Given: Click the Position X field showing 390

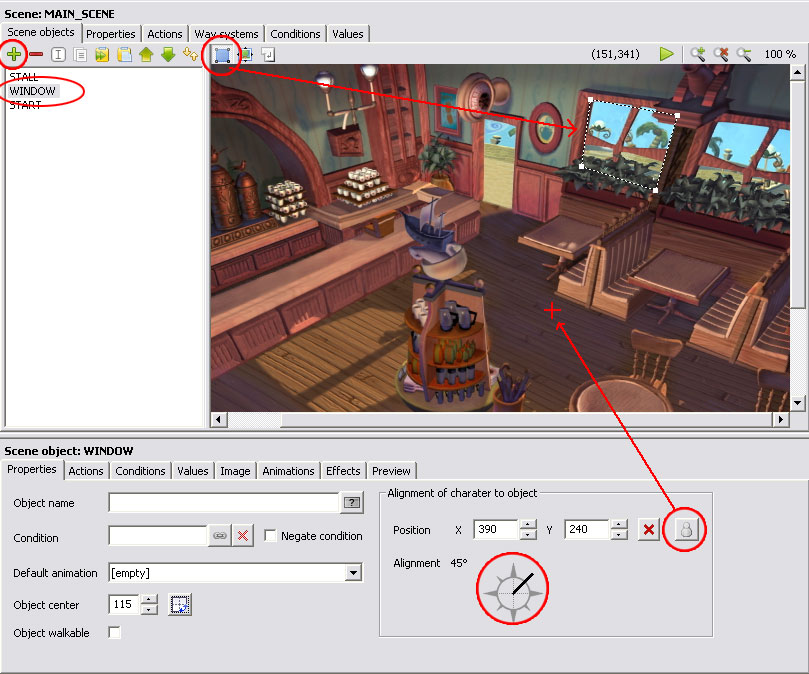Looking at the screenshot, I should [x=495, y=529].
